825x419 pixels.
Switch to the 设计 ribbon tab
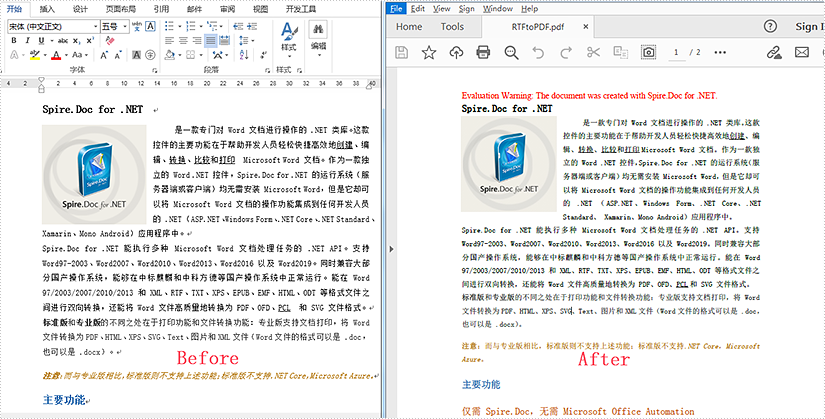(80, 9)
